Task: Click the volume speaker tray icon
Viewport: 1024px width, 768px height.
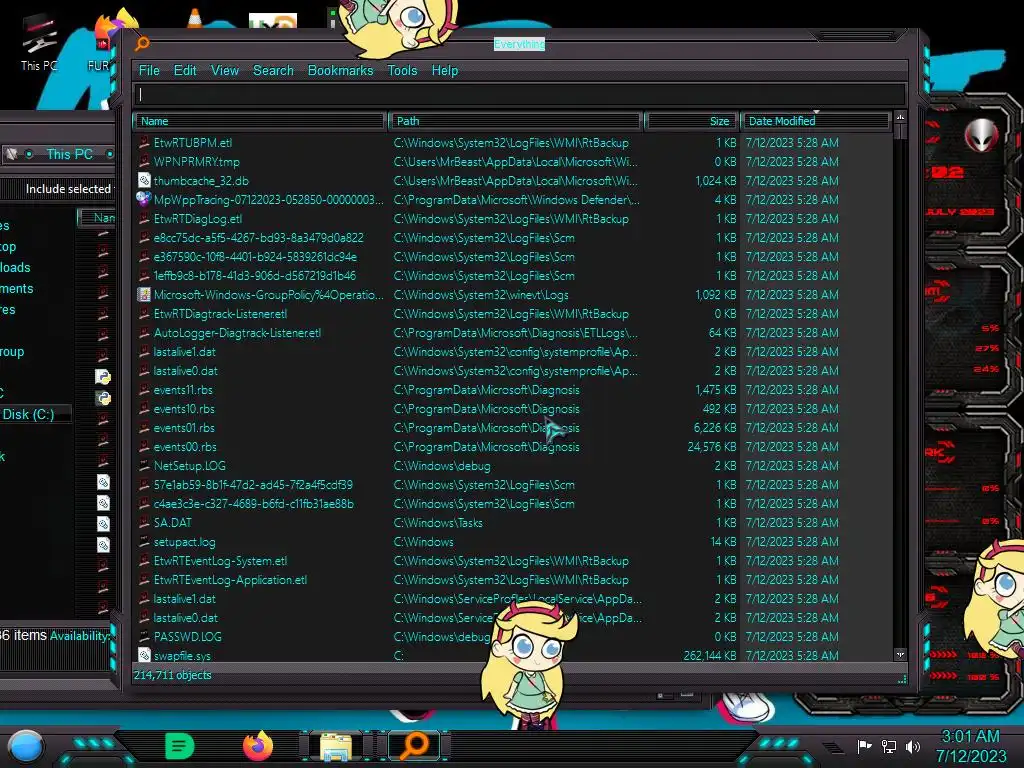Action: [913, 746]
